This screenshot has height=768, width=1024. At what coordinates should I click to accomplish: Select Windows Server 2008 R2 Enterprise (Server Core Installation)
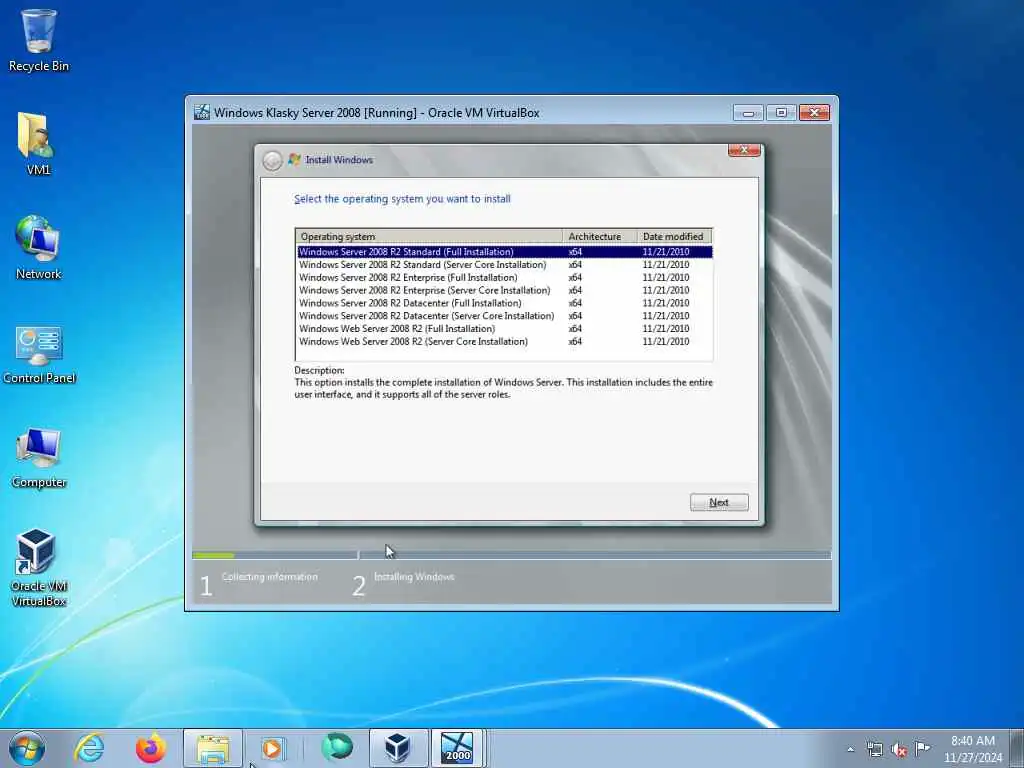(x=504, y=290)
